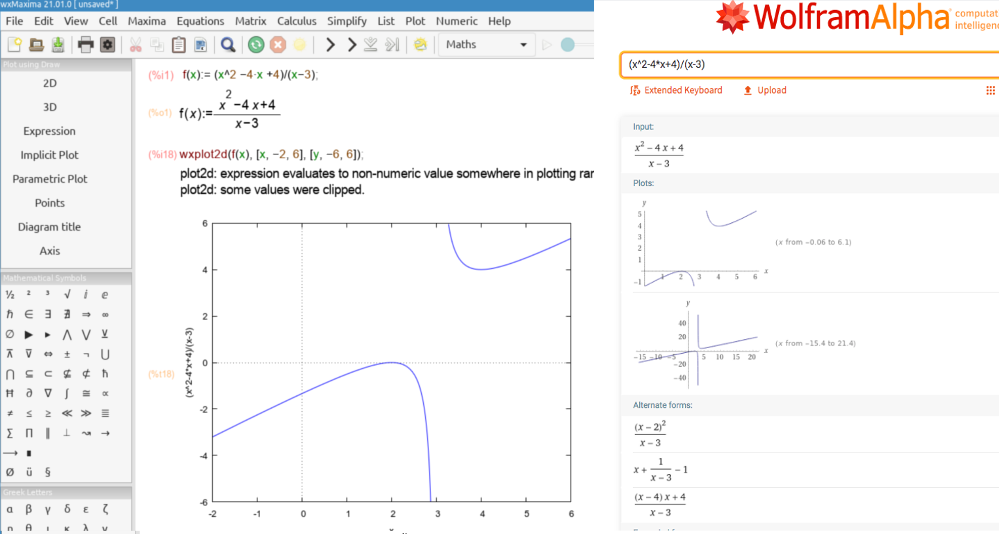Viewport: 999px width, 534px height.
Task: Insert the Greek letter beta
Action: coord(29,509)
